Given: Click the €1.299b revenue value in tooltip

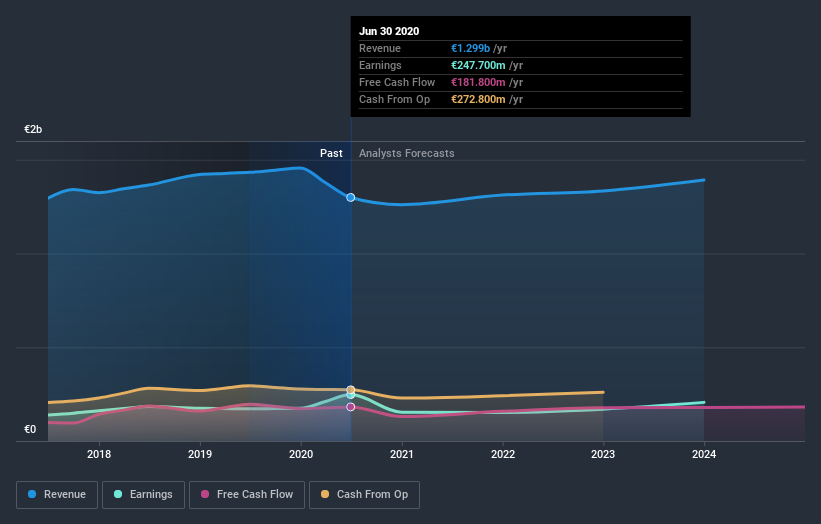Looking at the screenshot, I should point(471,48).
